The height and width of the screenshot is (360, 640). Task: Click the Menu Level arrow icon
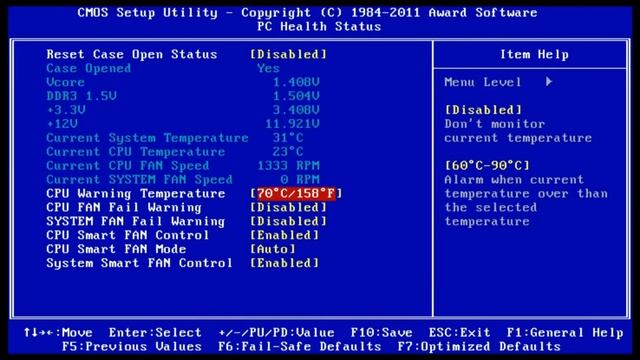coord(549,82)
